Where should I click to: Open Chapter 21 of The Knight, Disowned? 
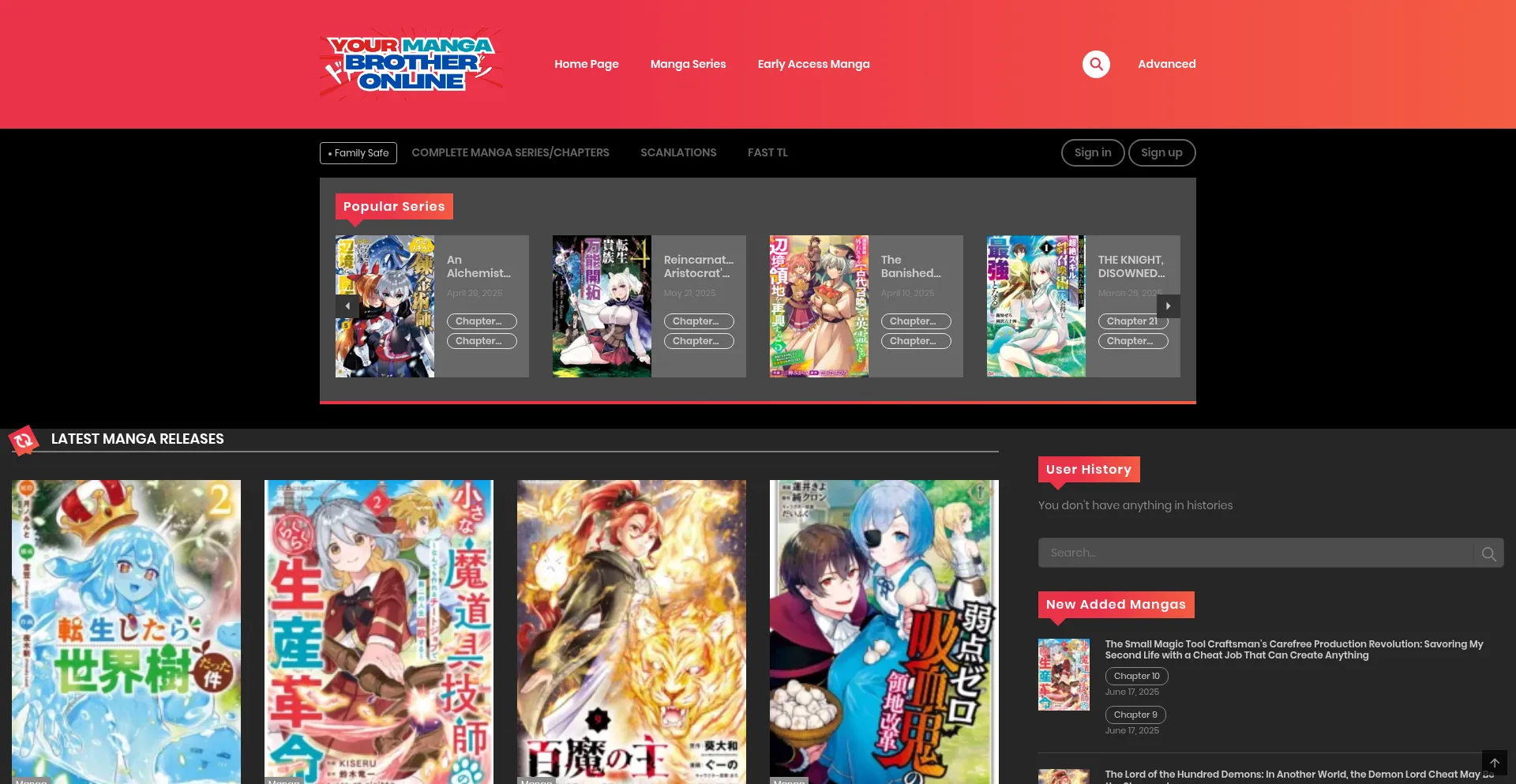[1133, 321]
